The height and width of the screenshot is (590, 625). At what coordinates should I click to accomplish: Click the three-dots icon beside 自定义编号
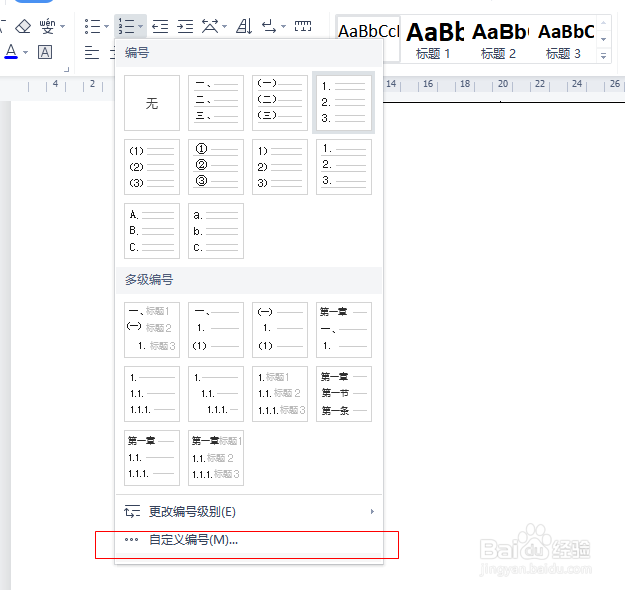[x=131, y=540]
